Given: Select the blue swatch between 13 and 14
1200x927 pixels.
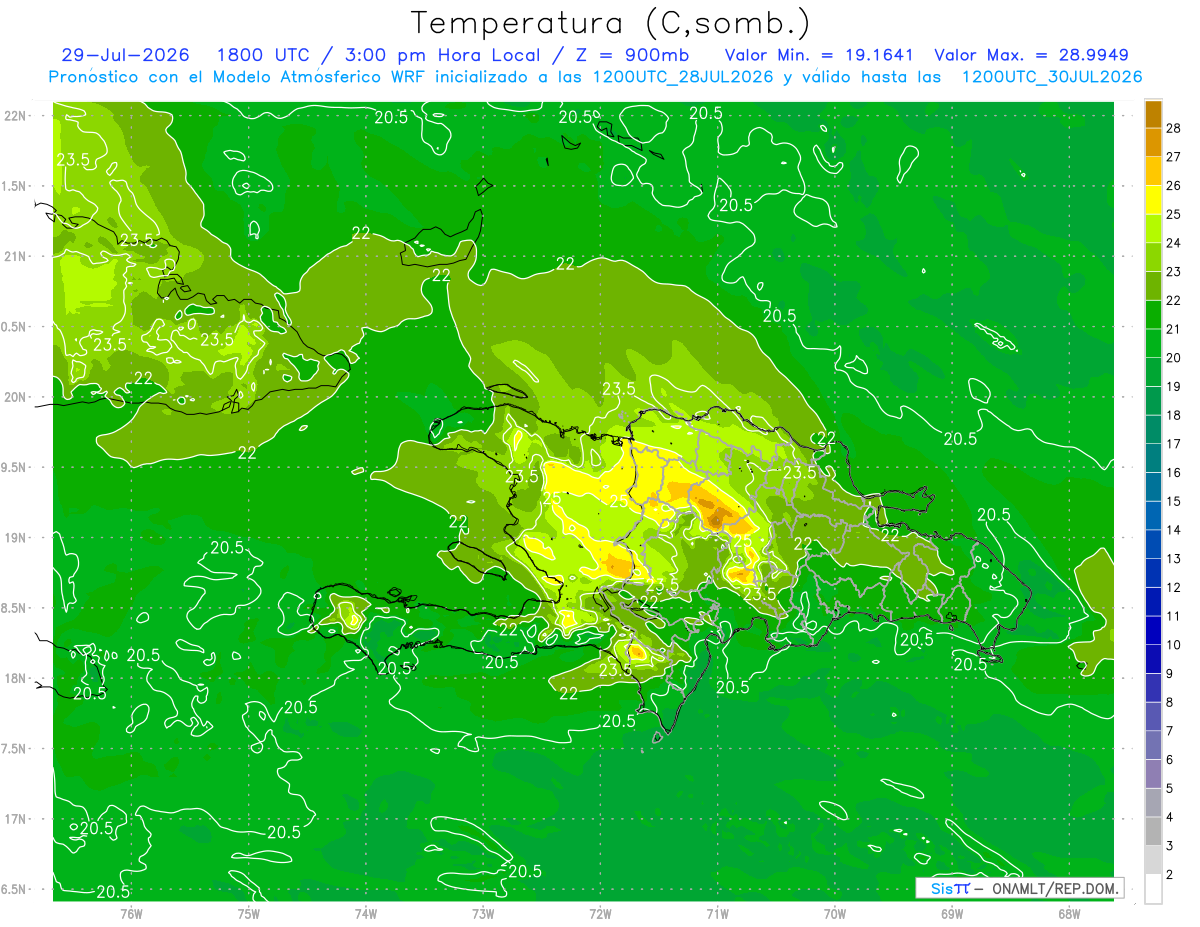Looking at the screenshot, I should coord(1153,544).
